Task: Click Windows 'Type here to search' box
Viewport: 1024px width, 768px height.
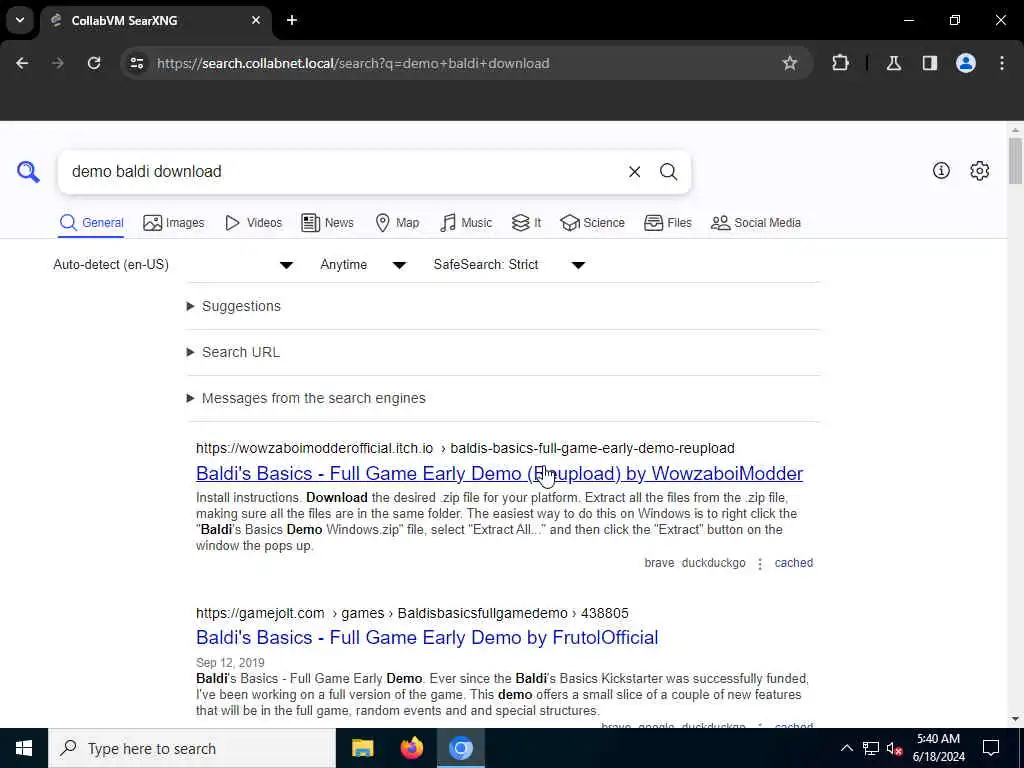Action: click(x=192, y=748)
